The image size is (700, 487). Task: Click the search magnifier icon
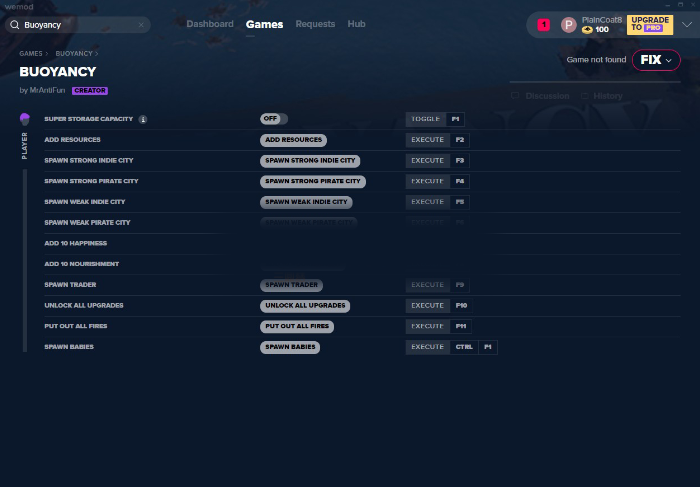(x=14, y=24)
